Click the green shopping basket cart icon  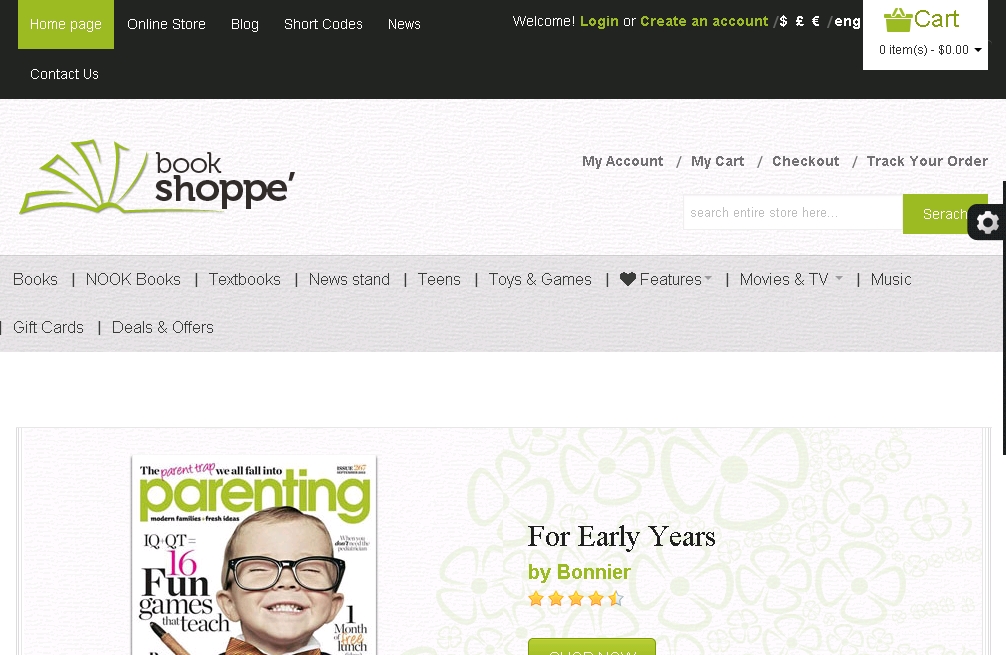(898, 20)
